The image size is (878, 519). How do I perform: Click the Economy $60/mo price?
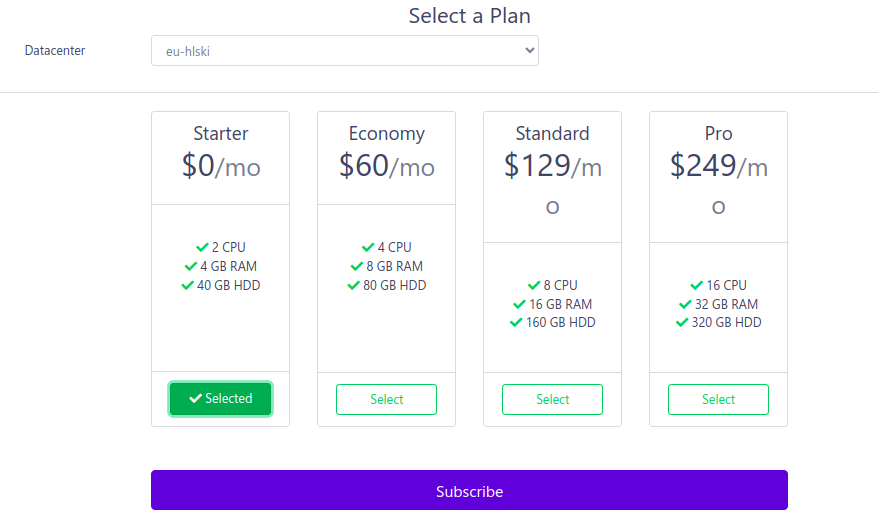386,165
